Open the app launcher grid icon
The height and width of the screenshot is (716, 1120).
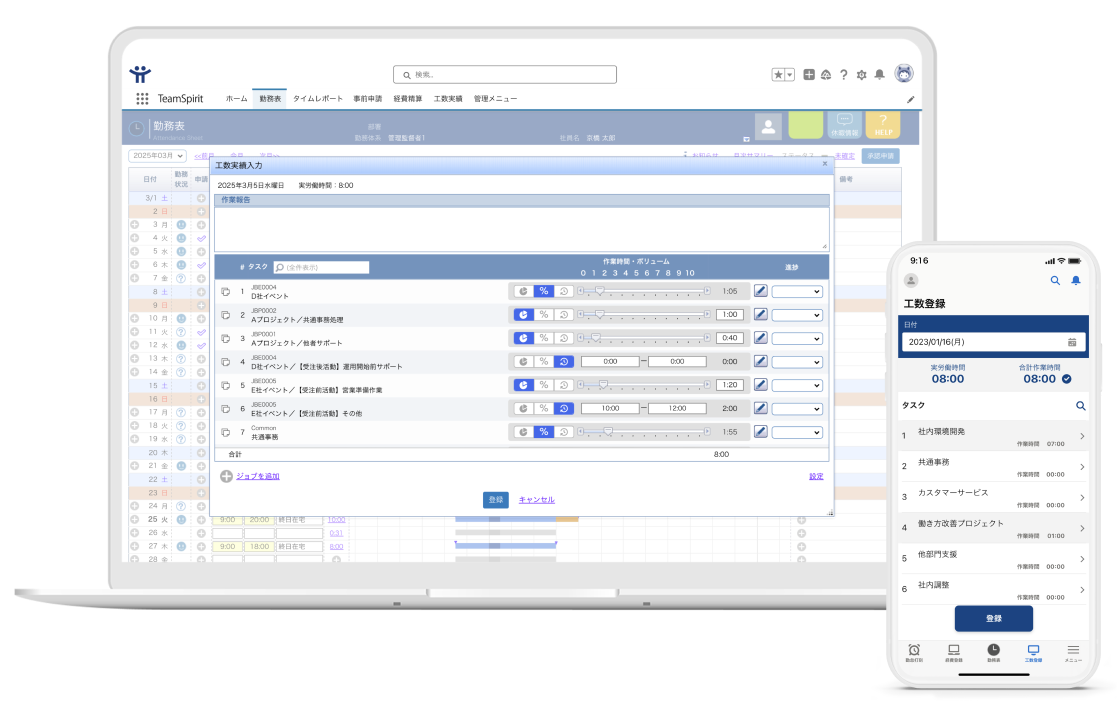142,99
